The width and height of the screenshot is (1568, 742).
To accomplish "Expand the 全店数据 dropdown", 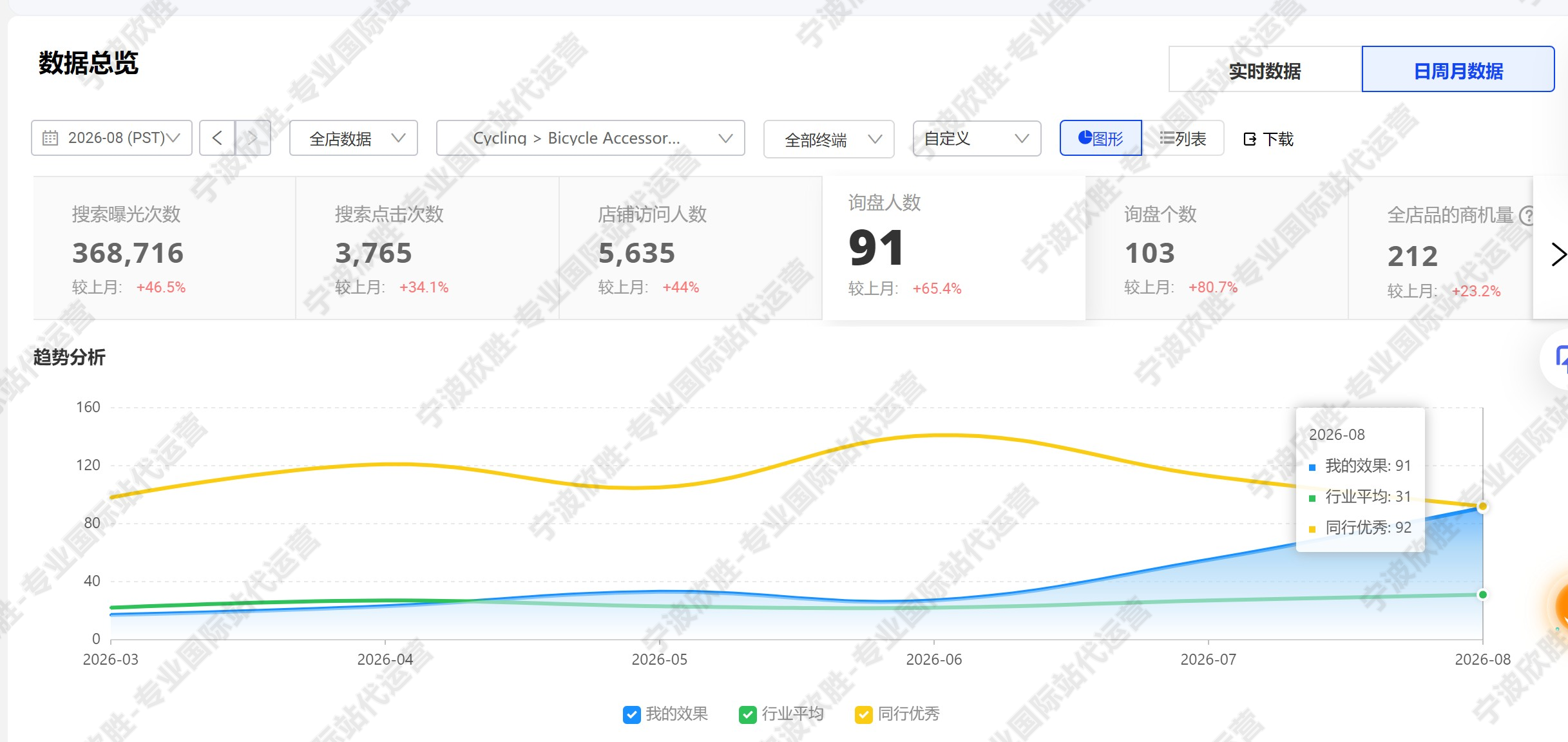I will click(x=354, y=138).
